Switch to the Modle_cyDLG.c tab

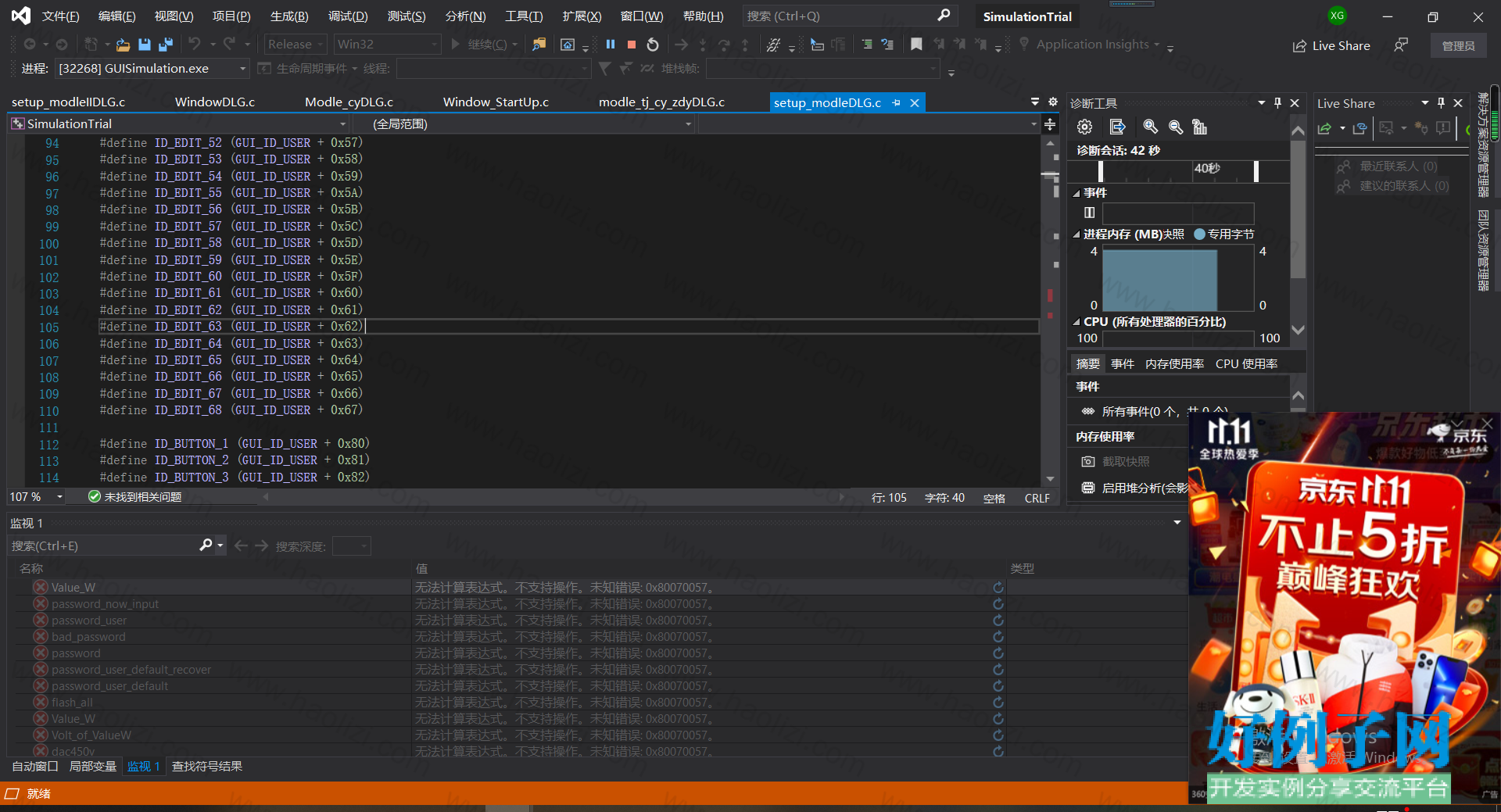pos(349,102)
